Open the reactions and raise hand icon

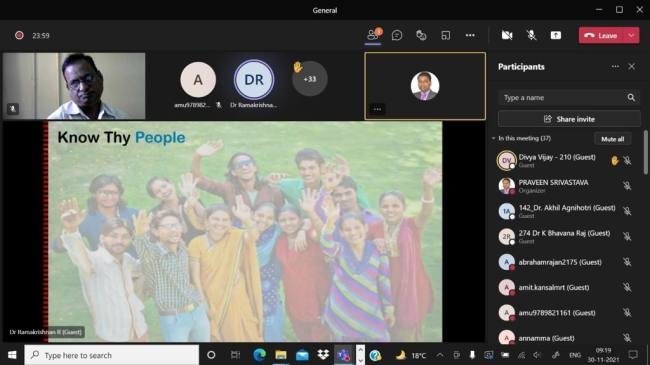[x=421, y=36]
